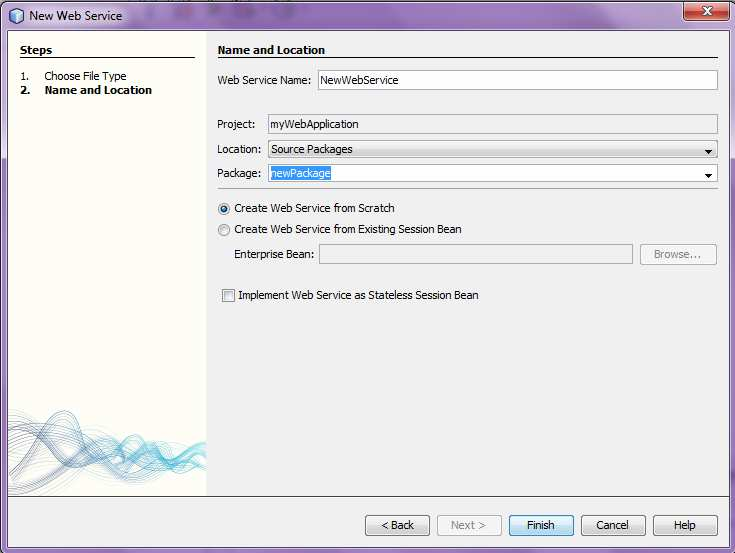Screen dimensions: 735x553
Task: Click the cube icon in the title bar
Action: pyautogui.click(x=16, y=15)
